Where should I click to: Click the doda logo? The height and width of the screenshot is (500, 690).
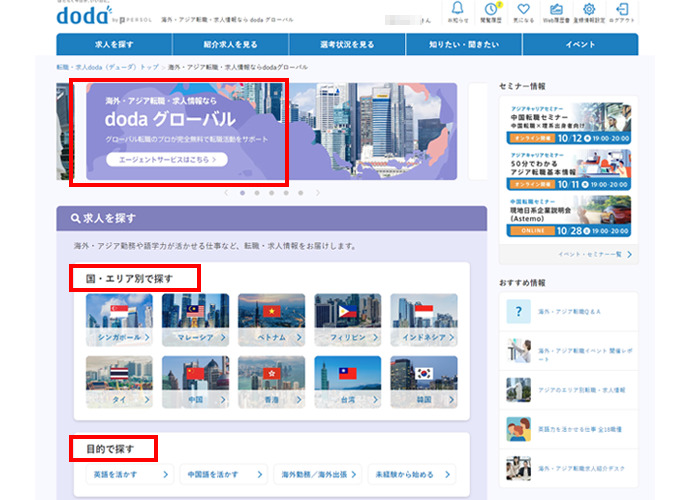pos(84,15)
